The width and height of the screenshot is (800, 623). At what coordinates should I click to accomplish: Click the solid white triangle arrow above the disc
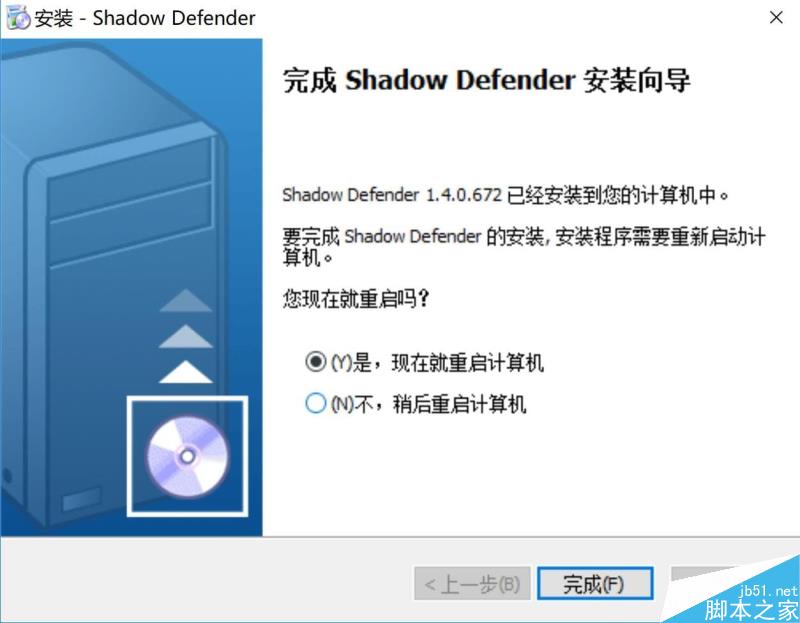(186, 372)
